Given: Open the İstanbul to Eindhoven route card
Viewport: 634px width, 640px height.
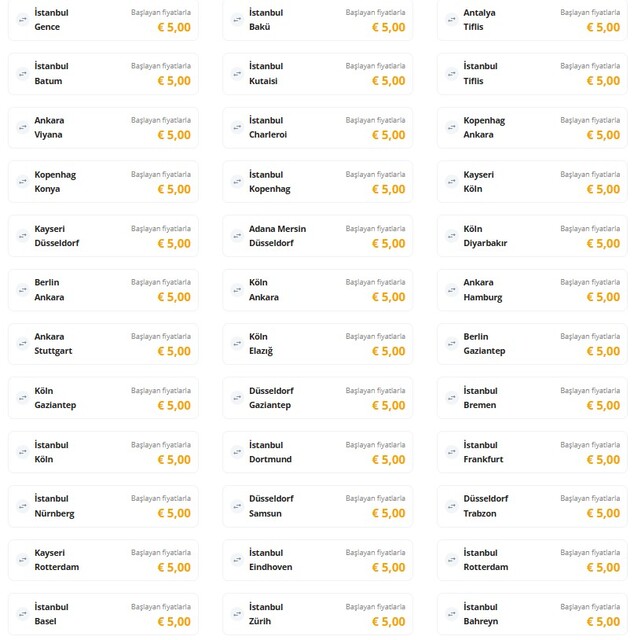Looking at the screenshot, I should [x=317, y=559].
